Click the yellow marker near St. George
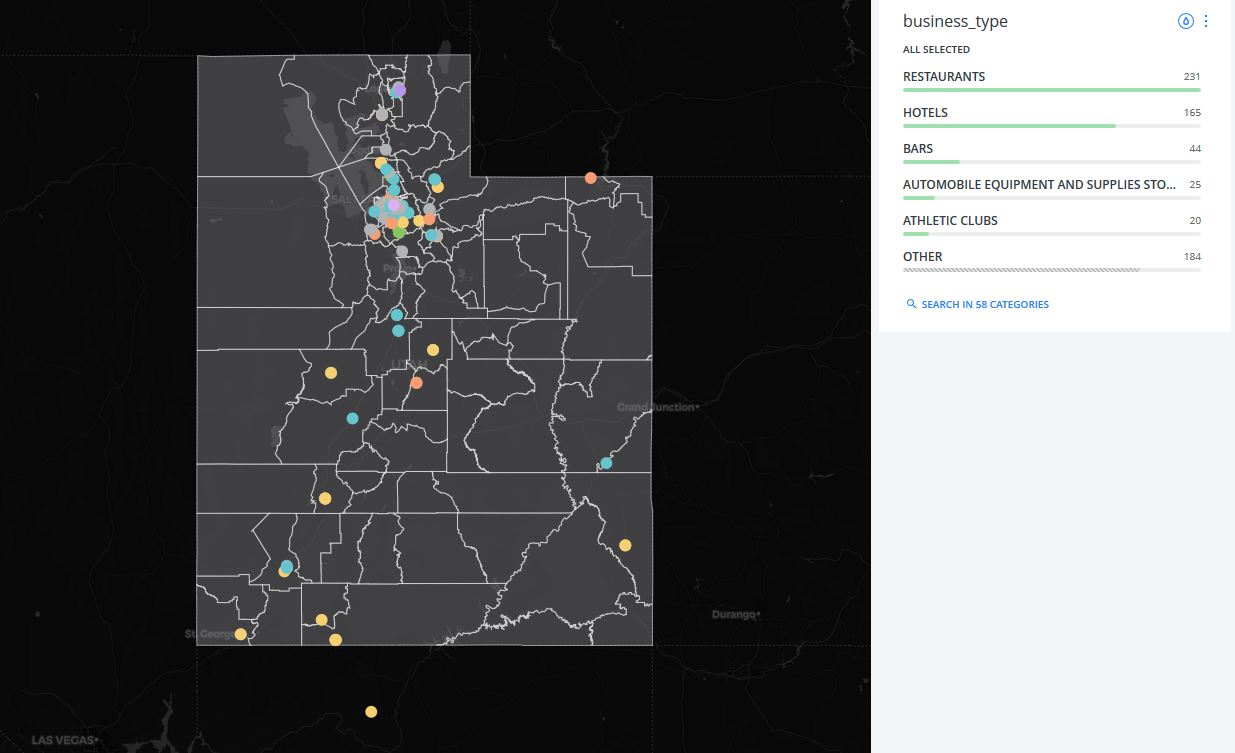This screenshot has height=753, width=1235. pos(240,633)
